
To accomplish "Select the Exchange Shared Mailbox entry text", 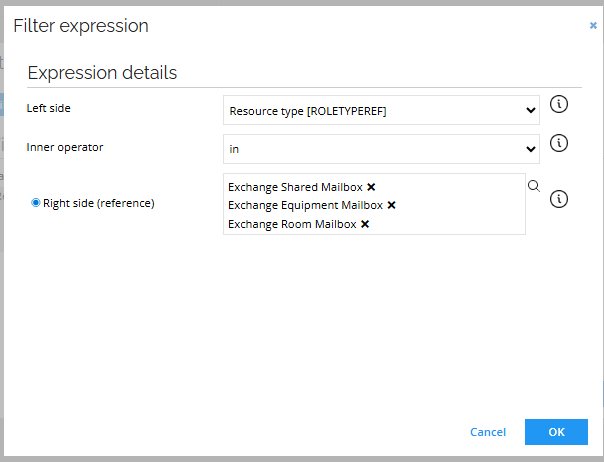I will (x=295, y=187).
